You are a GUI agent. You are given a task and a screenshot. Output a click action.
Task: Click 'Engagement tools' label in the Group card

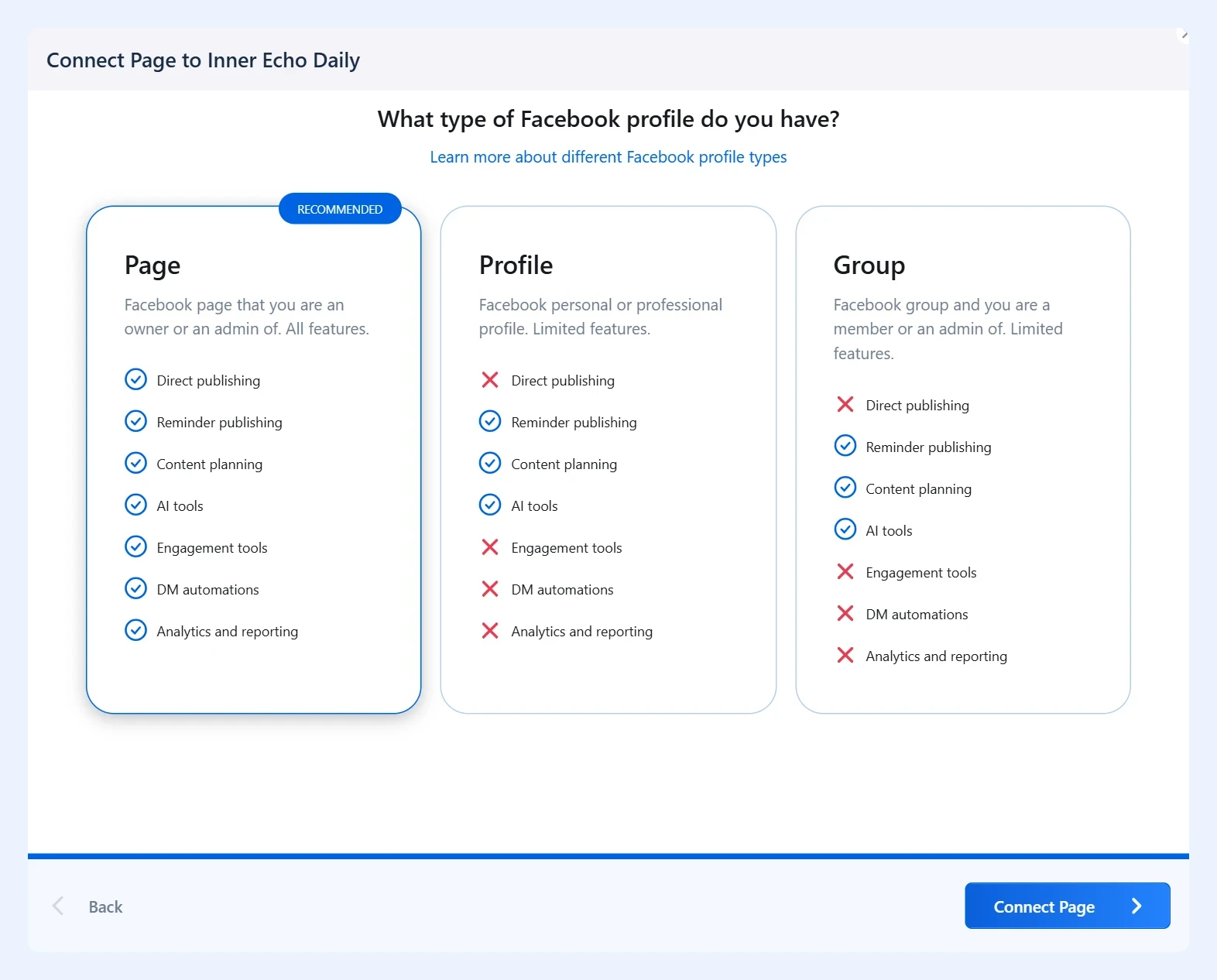pos(921,573)
